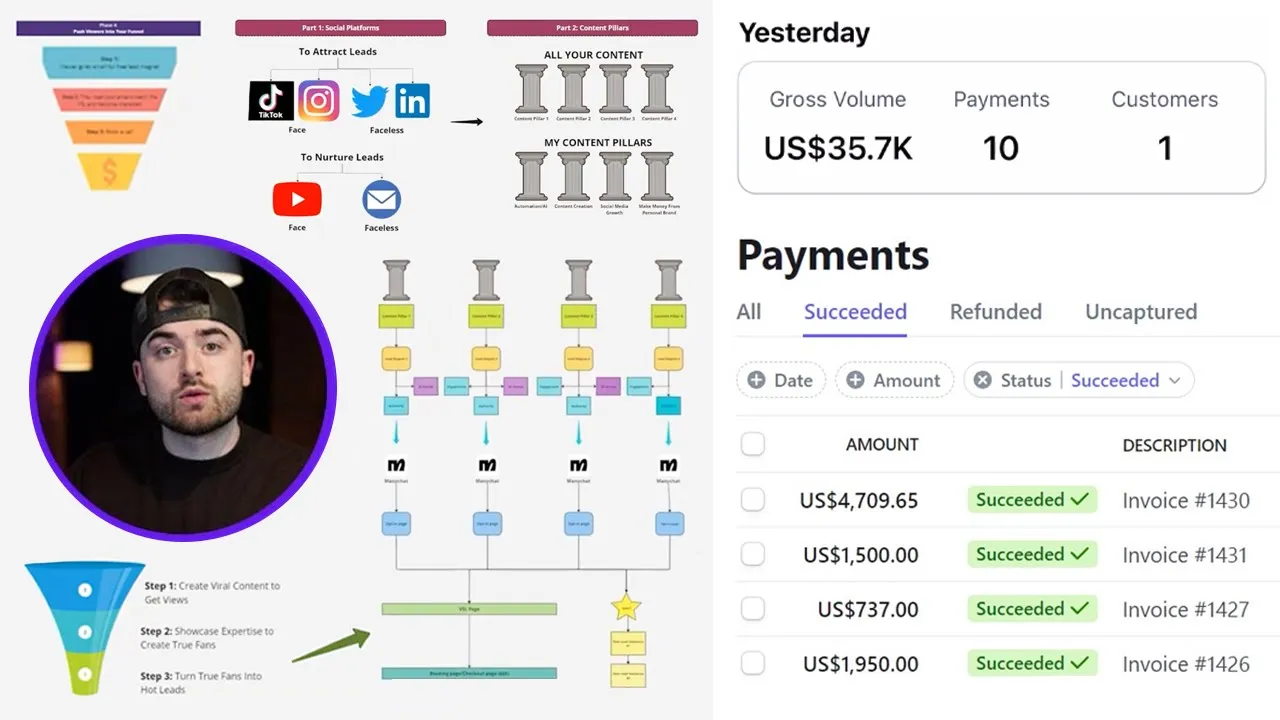
Task: Click the blue email envelope icon
Action: point(381,200)
